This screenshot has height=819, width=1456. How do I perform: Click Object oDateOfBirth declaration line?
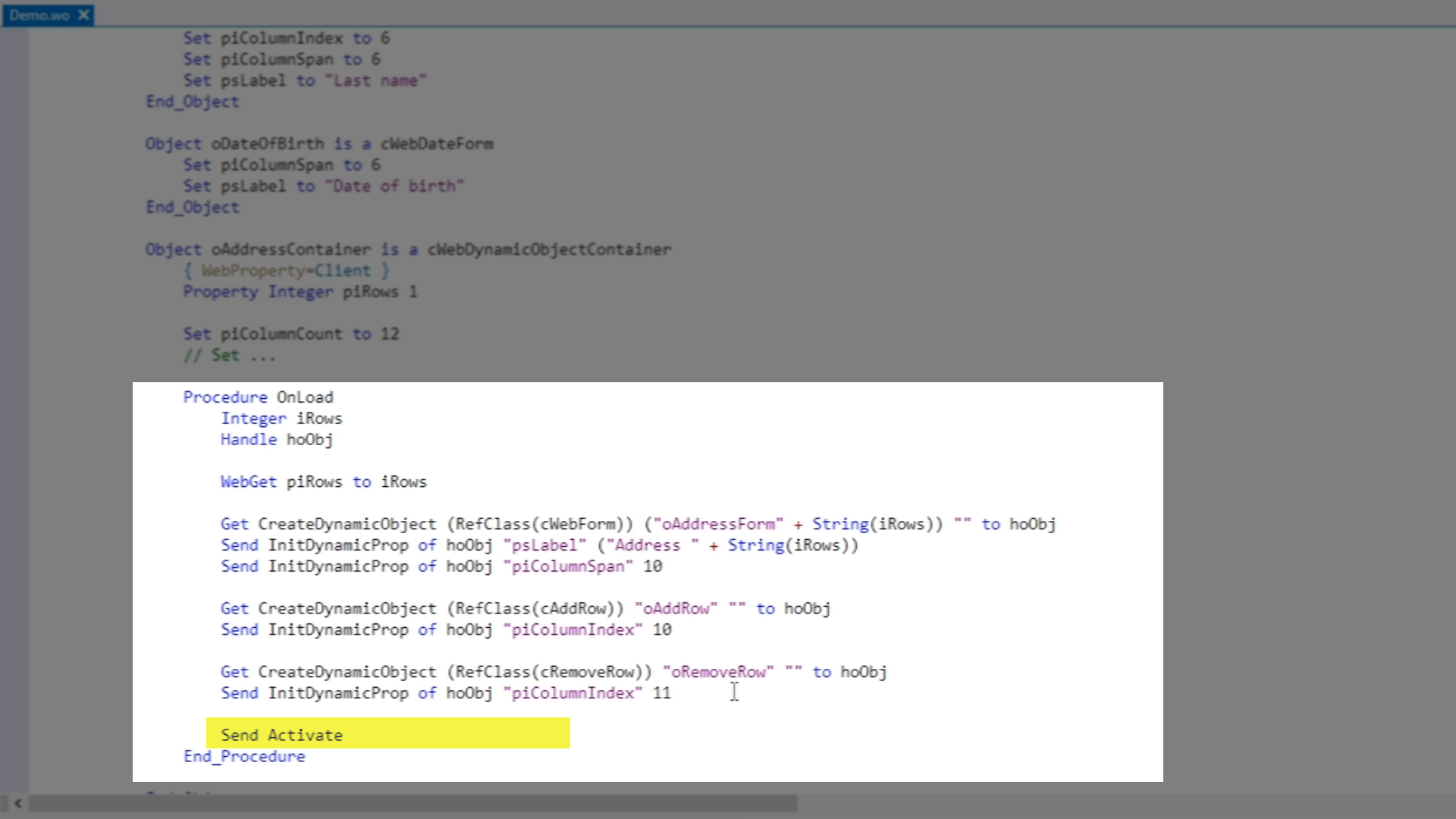click(318, 144)
